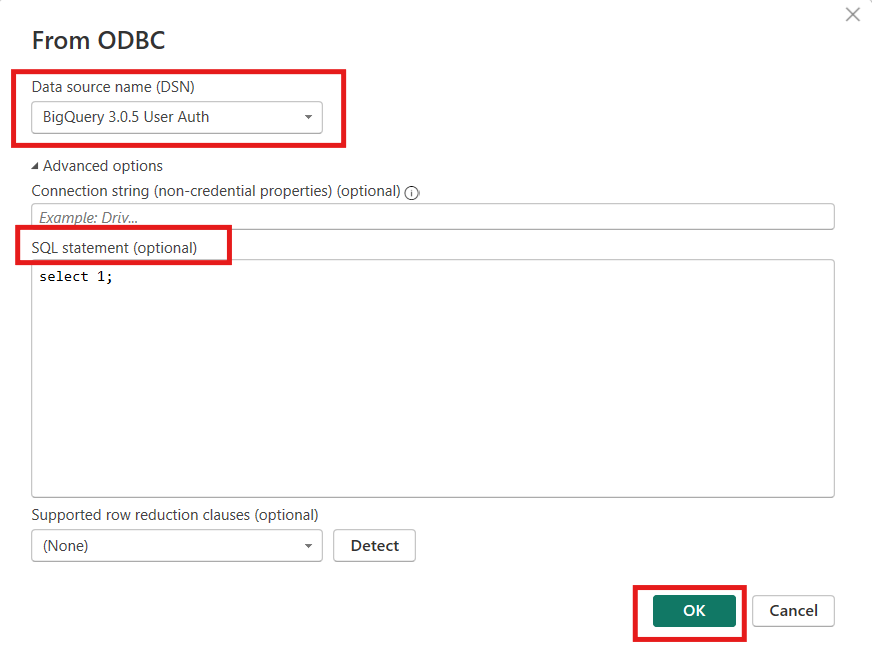Confirm with the OK button
The height and width of the screenshot is (656, 872).
coord(694,610)
